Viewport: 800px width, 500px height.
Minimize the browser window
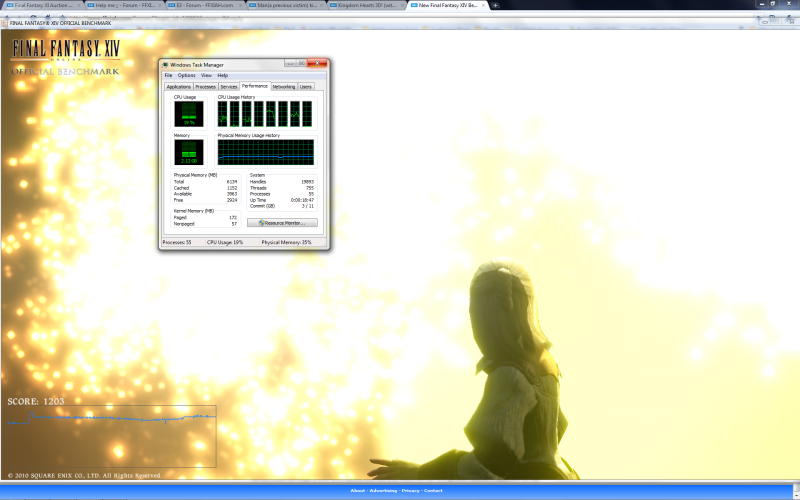click(762, 4)
